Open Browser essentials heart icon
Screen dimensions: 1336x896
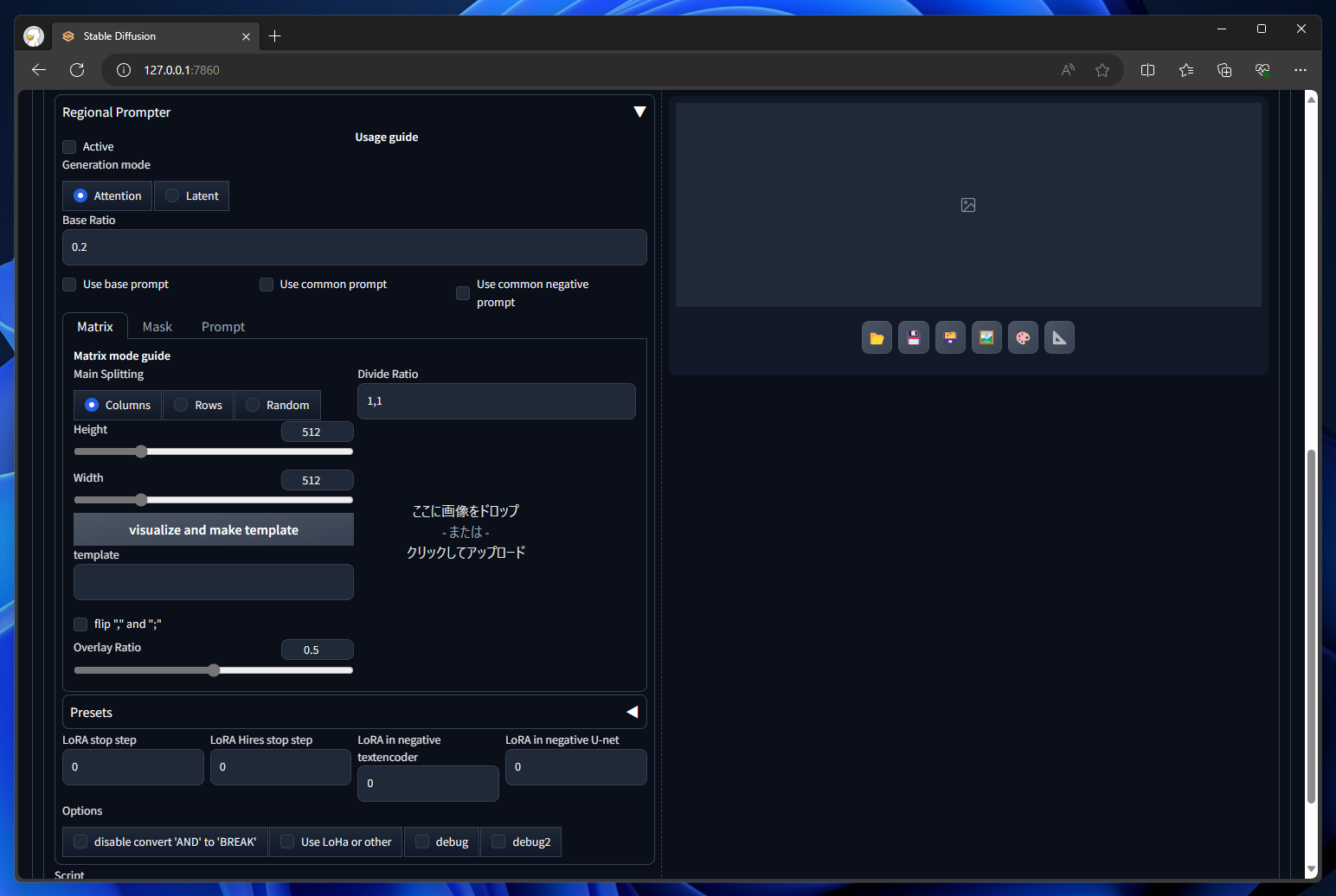tap(1262, 70)
